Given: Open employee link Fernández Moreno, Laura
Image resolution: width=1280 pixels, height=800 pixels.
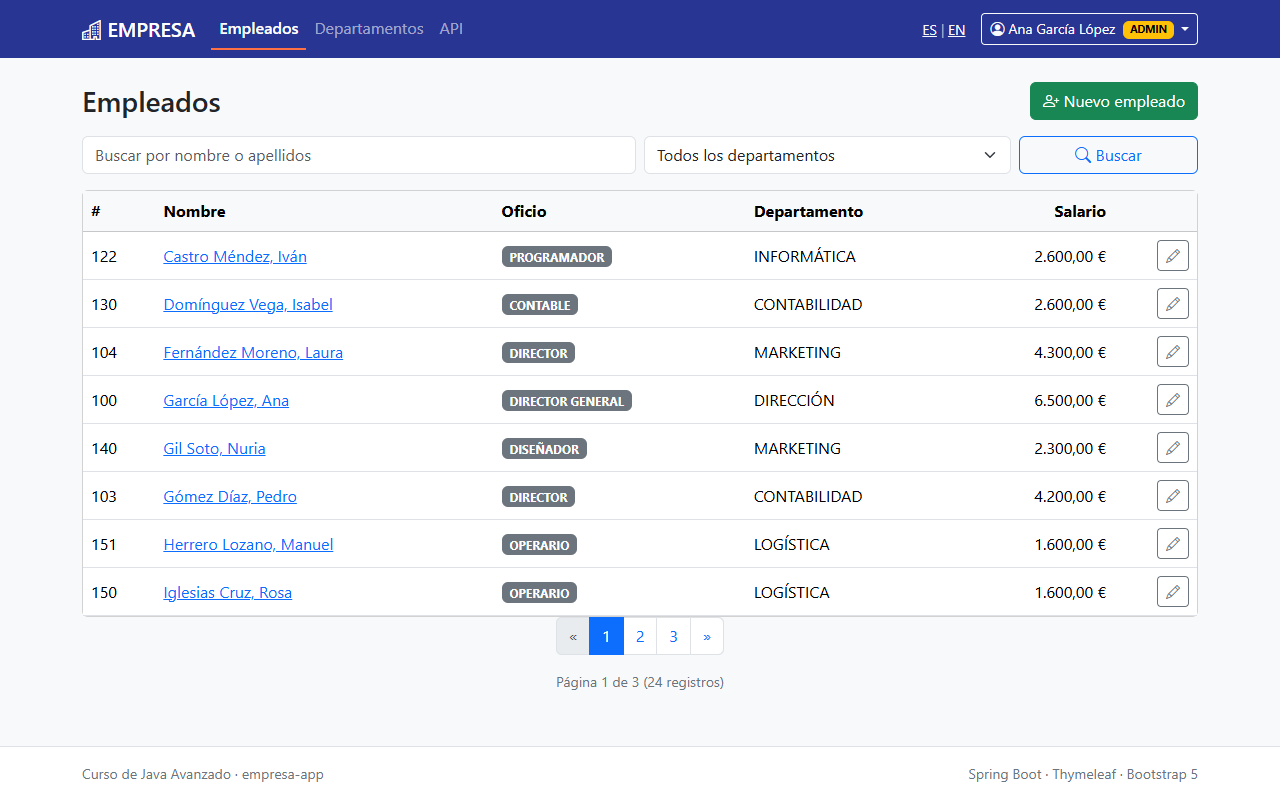Looking at the screenshot, I should (x=253, y=352).
